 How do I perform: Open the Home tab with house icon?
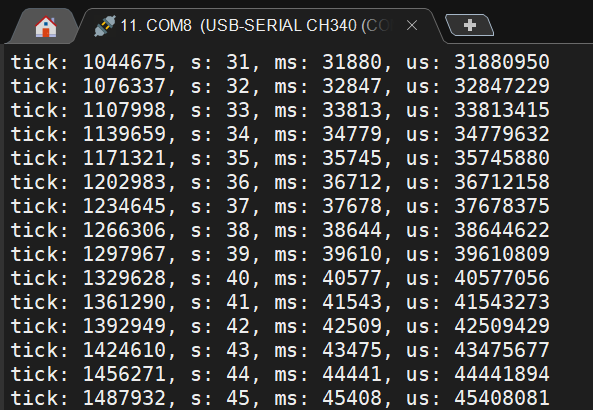point(45,26)
